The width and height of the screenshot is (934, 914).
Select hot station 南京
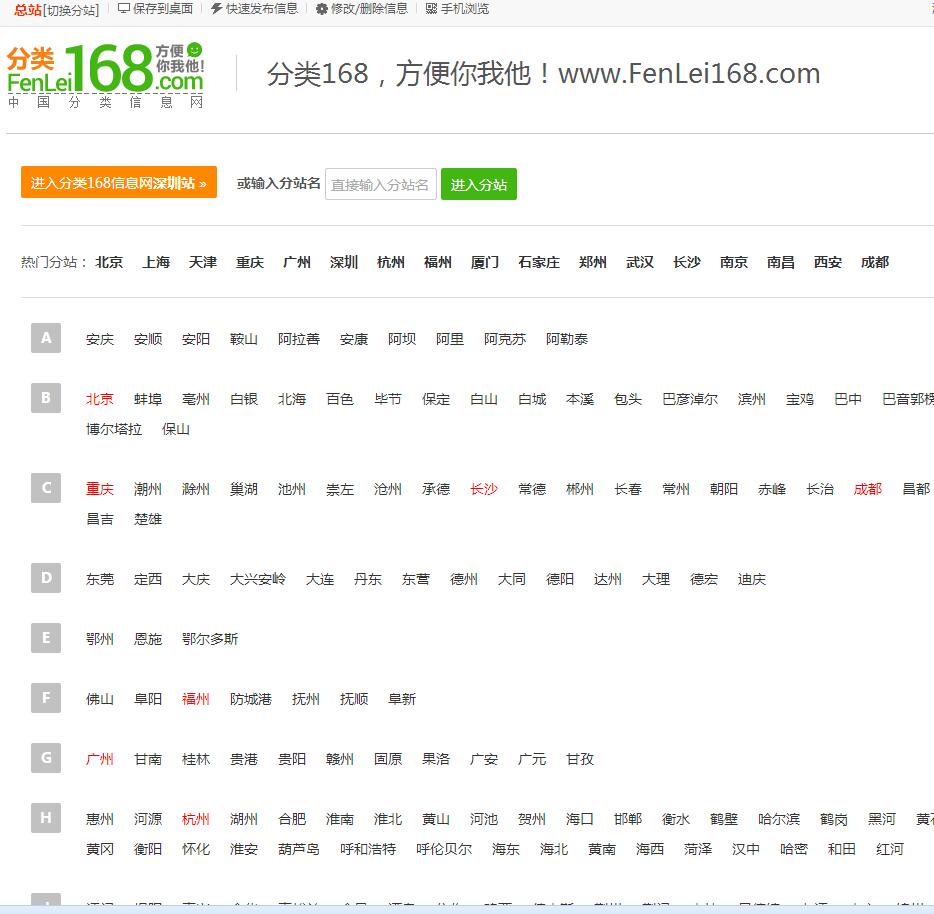pos(734,262)
